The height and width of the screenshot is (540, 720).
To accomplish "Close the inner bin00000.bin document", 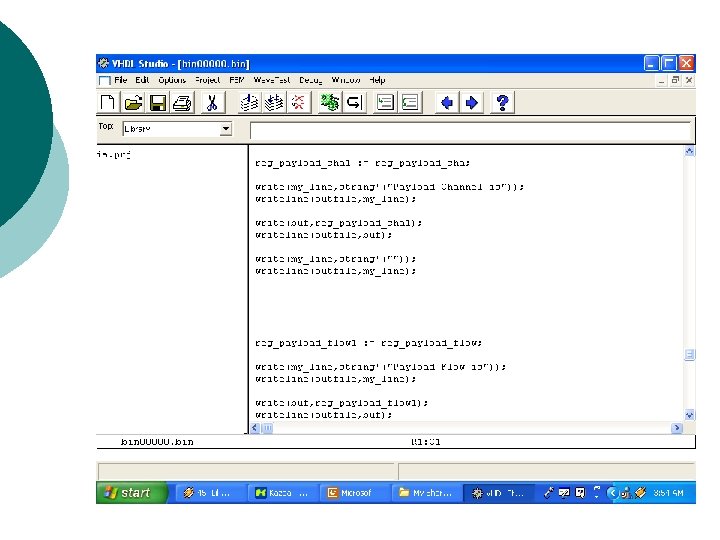I will coord(689,80).
